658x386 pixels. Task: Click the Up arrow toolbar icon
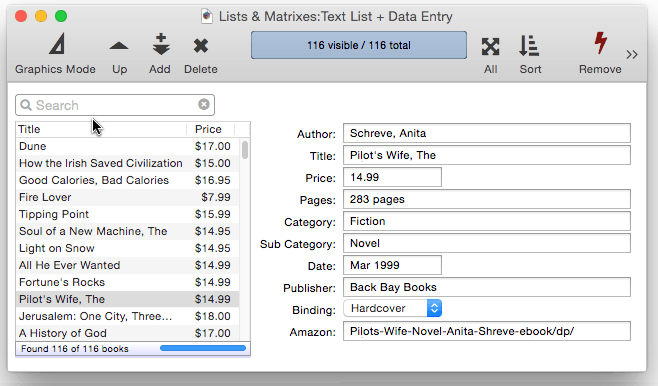click(119, 46)
